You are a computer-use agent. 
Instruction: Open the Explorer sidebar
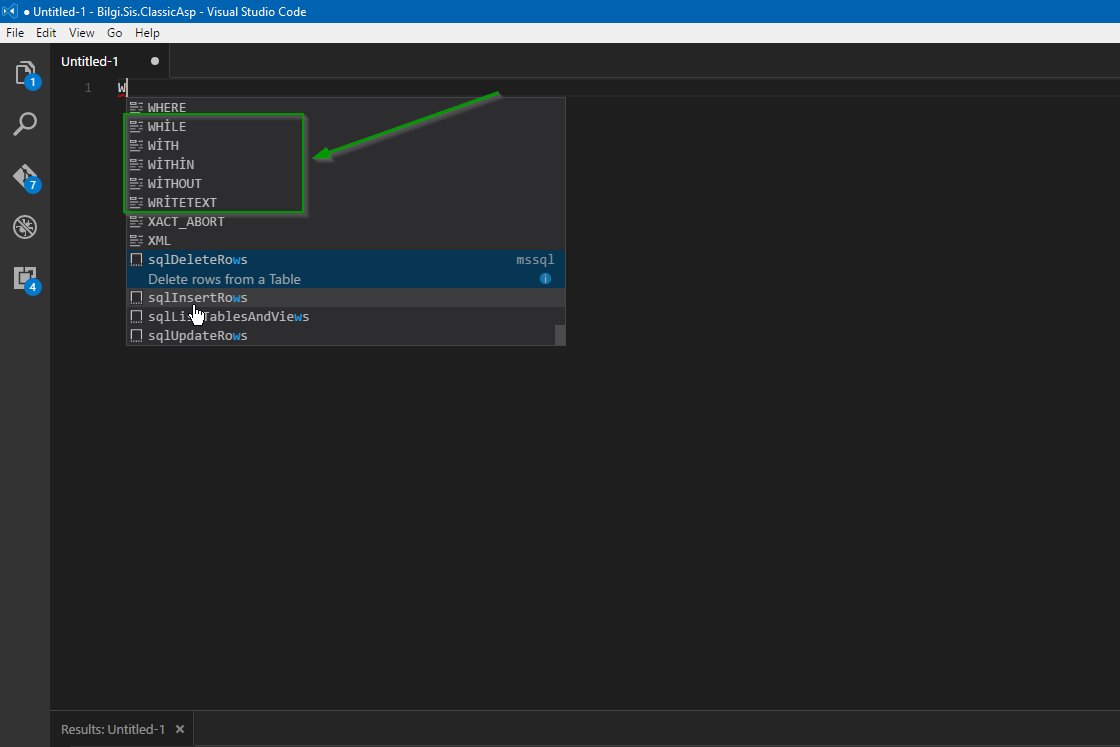click(25, 72)
